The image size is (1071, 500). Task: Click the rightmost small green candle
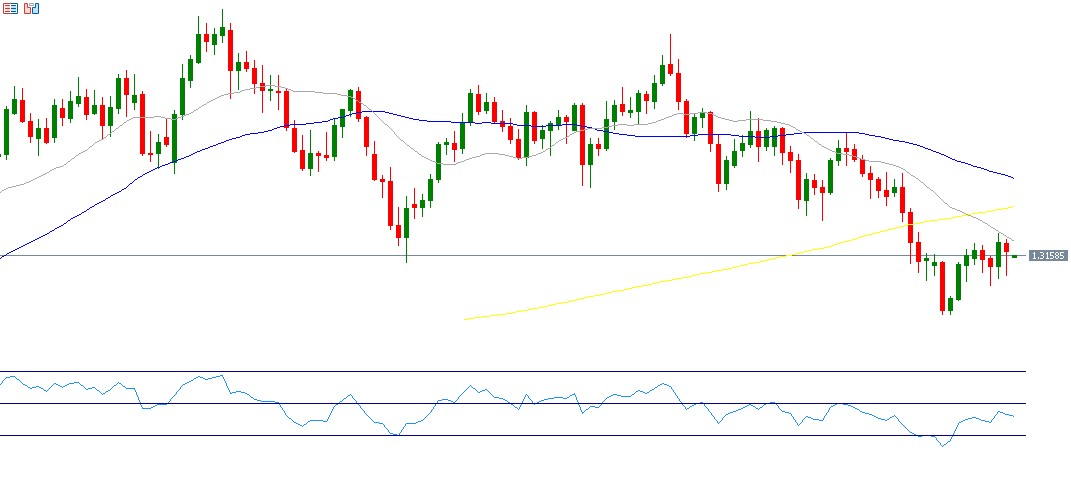coord(1014,256)
